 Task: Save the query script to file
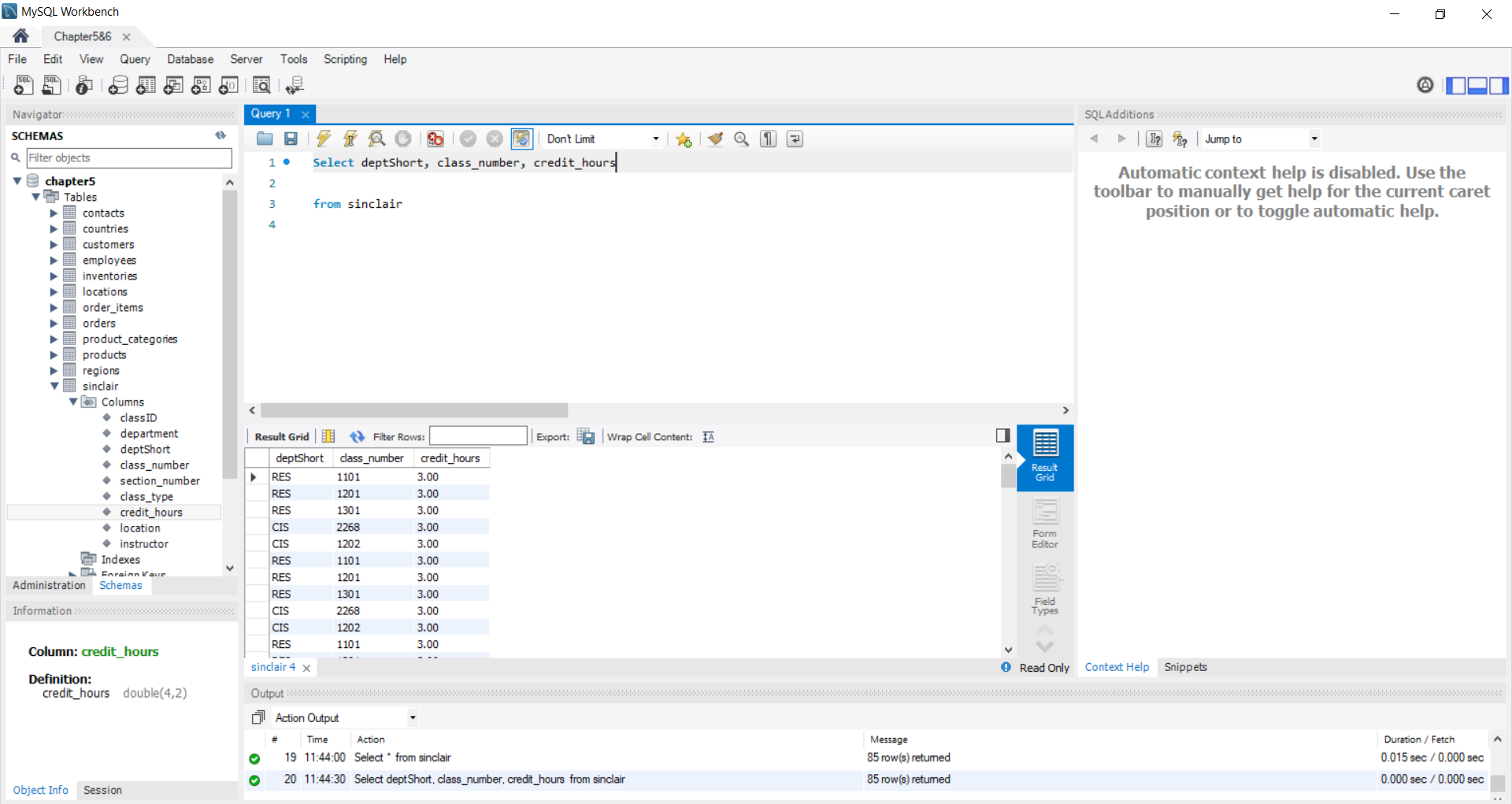click(x=291, y=139)
